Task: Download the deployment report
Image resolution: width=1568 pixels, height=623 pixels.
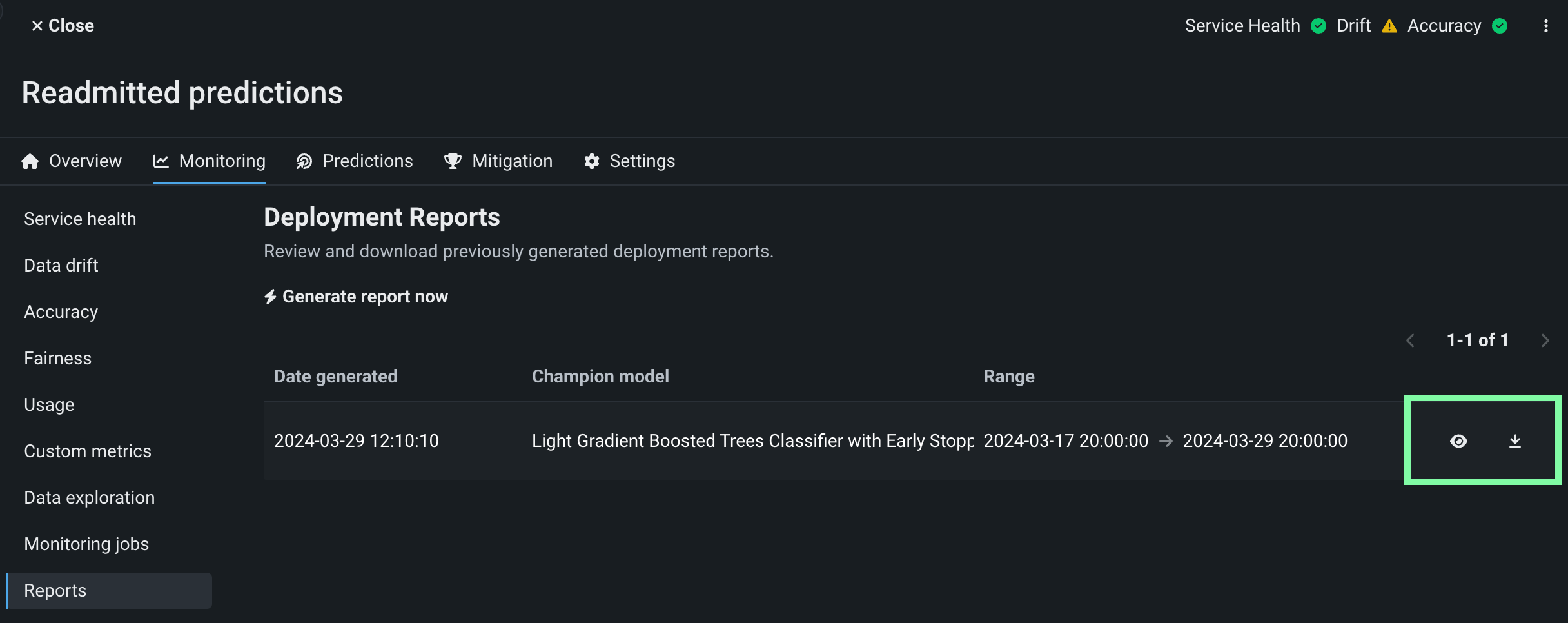Action: point(1515,441)
